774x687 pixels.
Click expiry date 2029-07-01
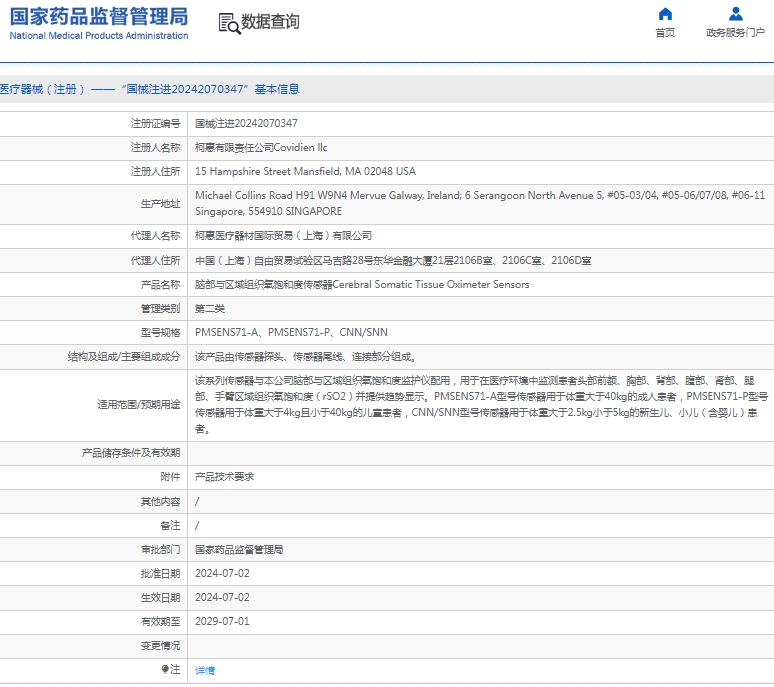tap(222, 621)
